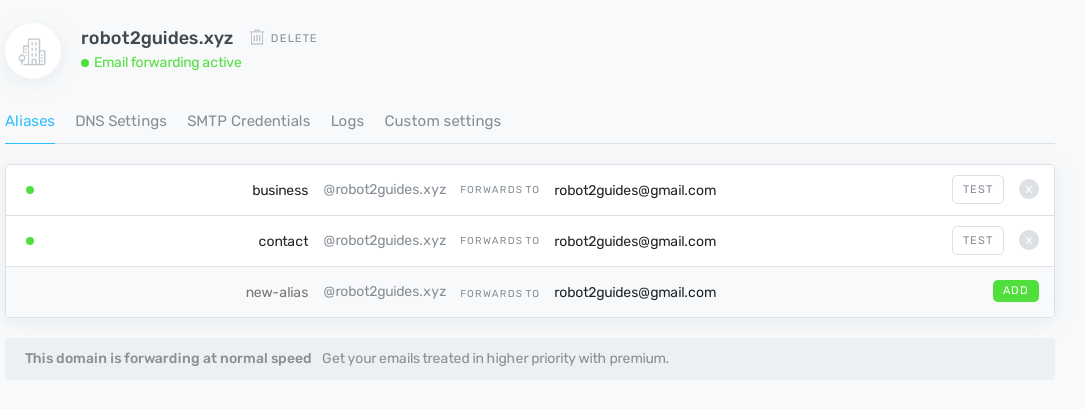Open the SMTP Credentials tab
Image resolution: width=1085 pixels, height=409 pixels.
pyautogui.click(x=248, y=121)
